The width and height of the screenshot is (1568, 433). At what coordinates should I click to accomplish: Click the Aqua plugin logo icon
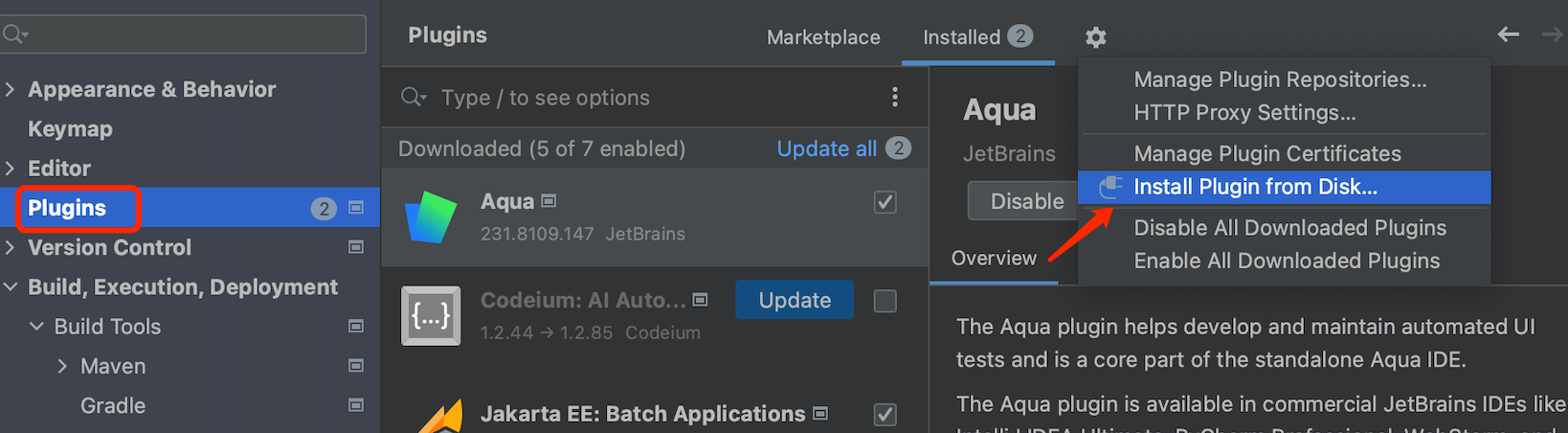click(x=431, y=217)
